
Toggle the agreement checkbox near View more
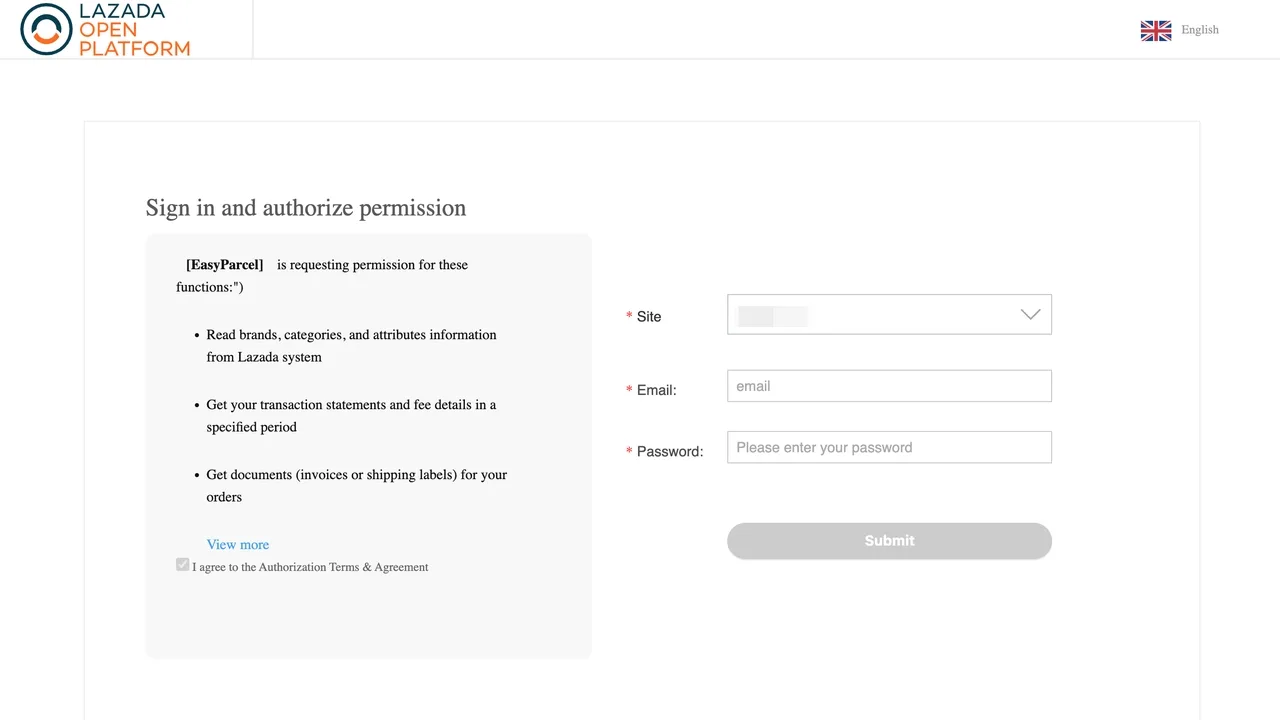[x=182, y=564]
